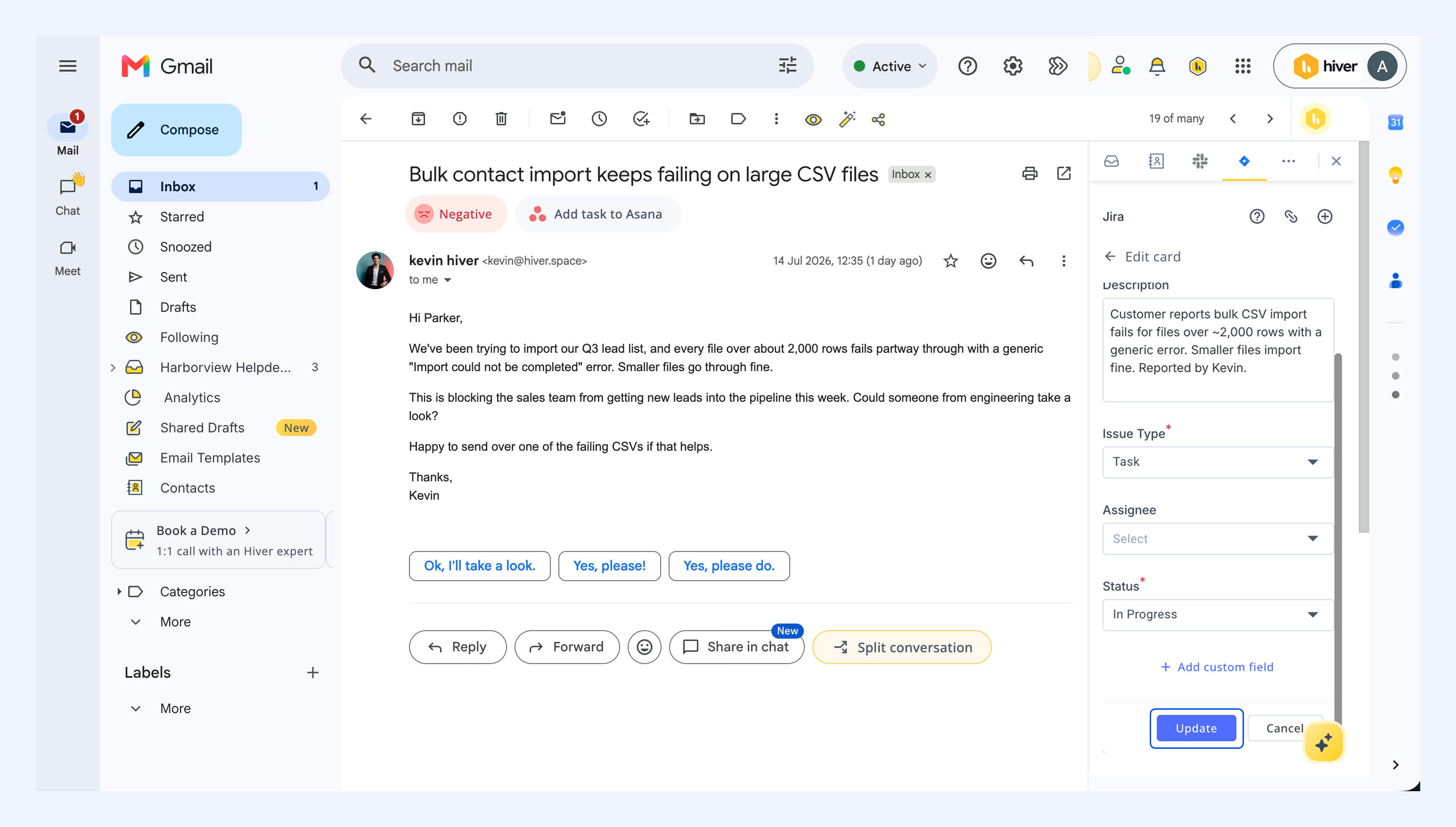
Task: Go back to Jira card from Edit card
Action: click(x=1110, y=257)
